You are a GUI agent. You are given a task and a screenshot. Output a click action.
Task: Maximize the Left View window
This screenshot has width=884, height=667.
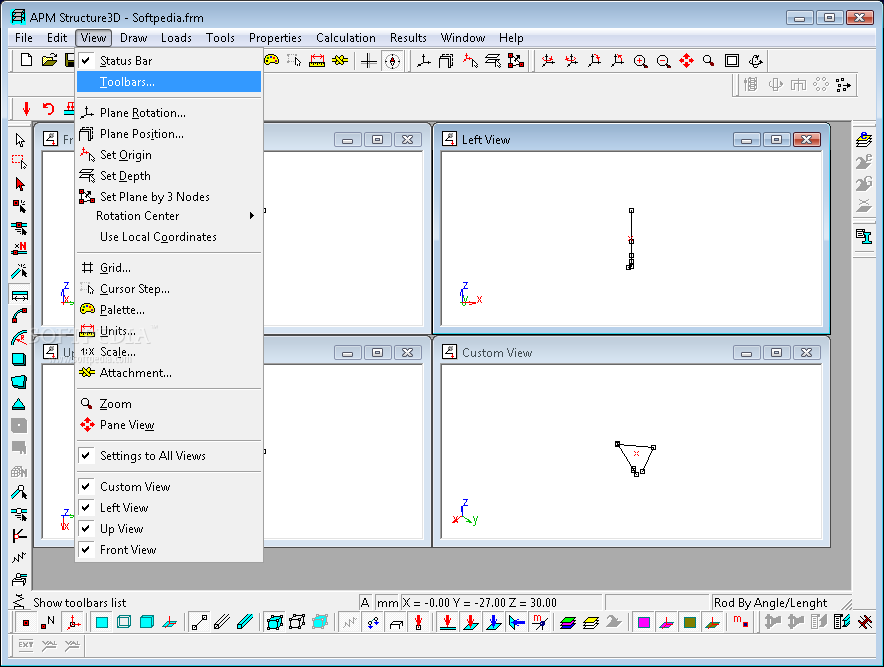pos(776,139)
